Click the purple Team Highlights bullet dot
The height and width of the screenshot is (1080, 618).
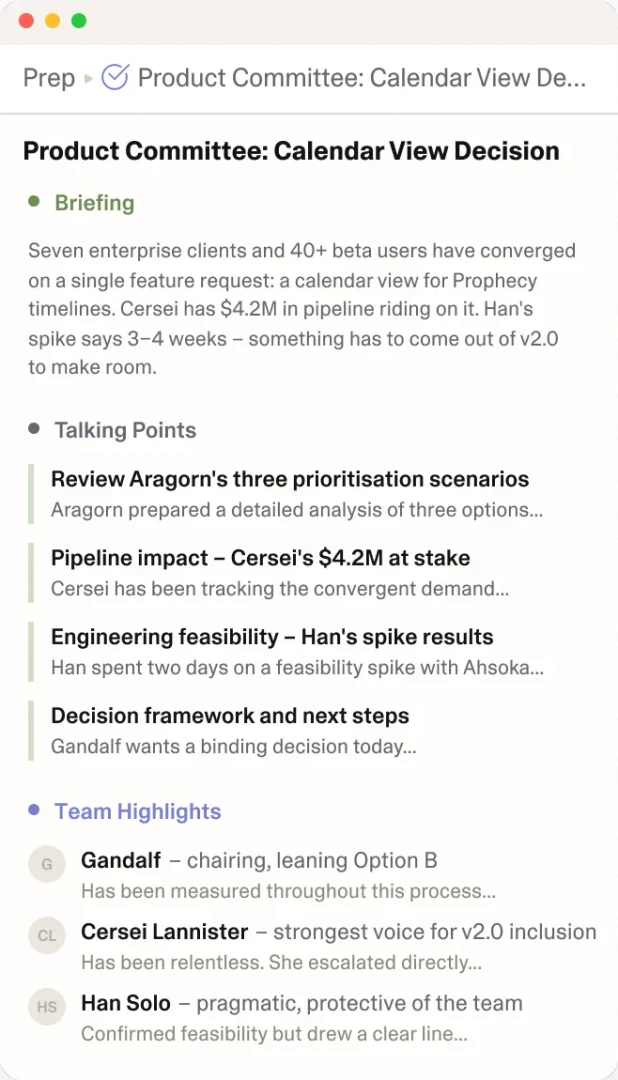[x=34, y=810]
